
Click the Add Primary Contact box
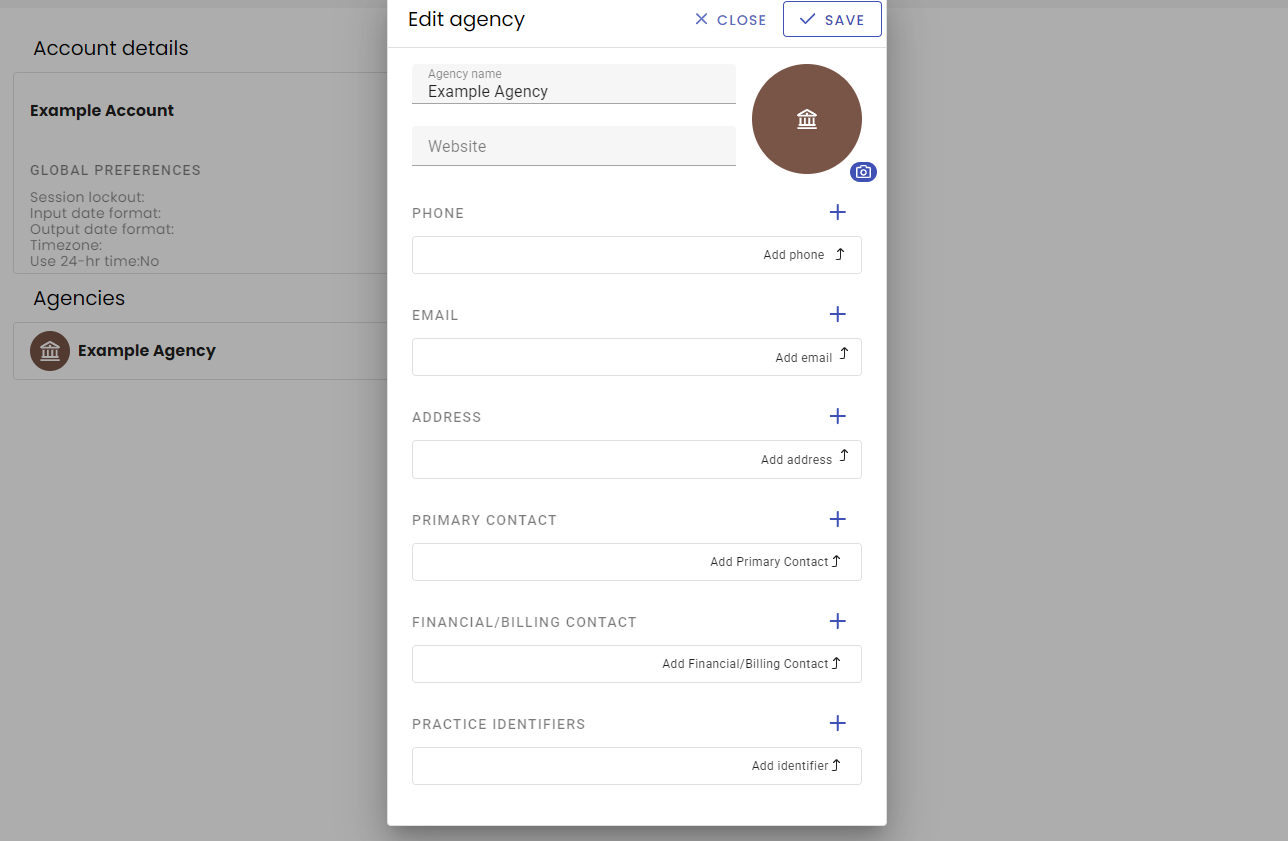pyautogui.click(x=637, y=562)
